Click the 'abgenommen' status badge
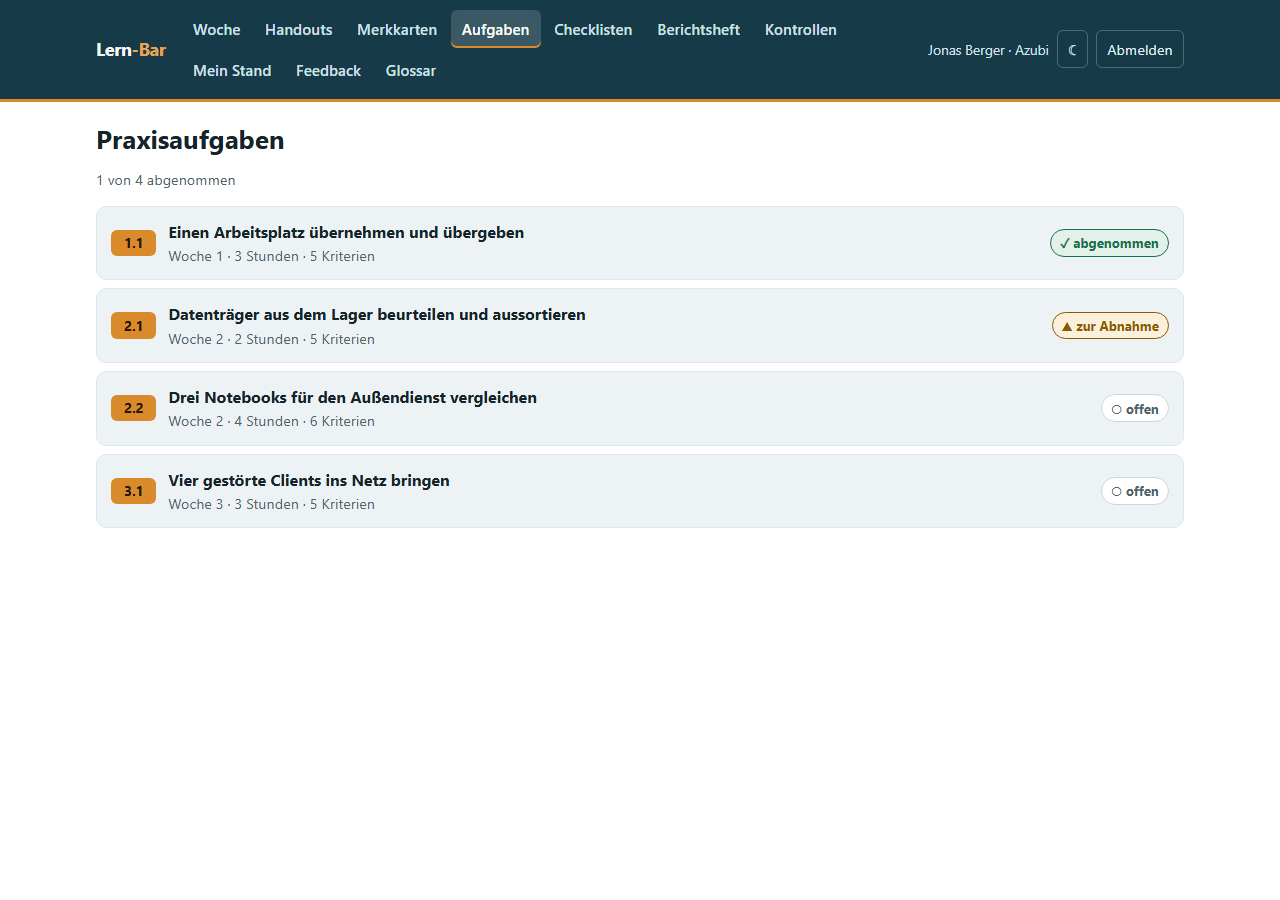 1109,243
